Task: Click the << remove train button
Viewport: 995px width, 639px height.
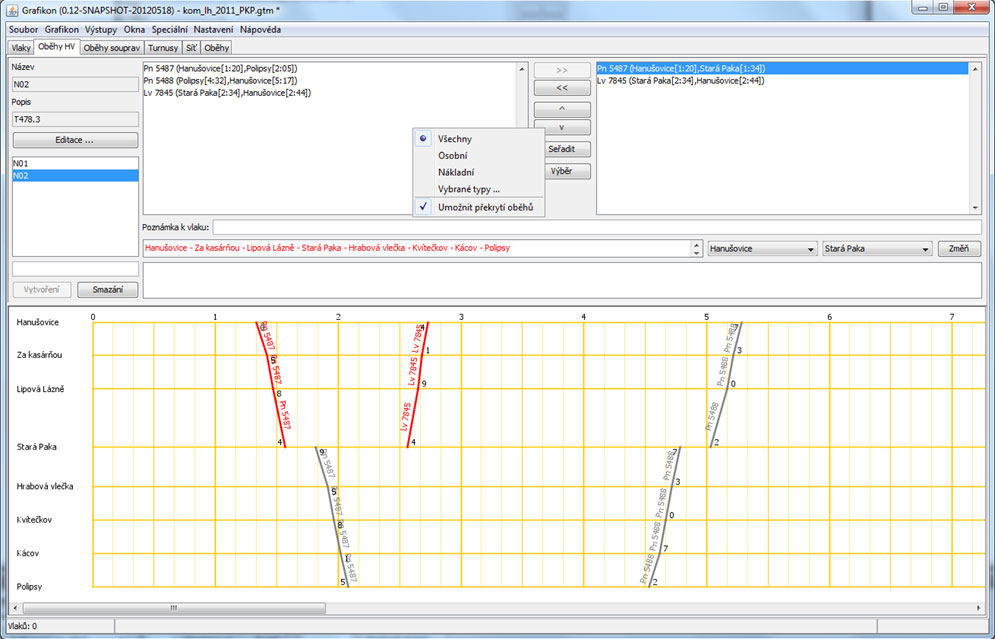Action: tap(562, 88)
